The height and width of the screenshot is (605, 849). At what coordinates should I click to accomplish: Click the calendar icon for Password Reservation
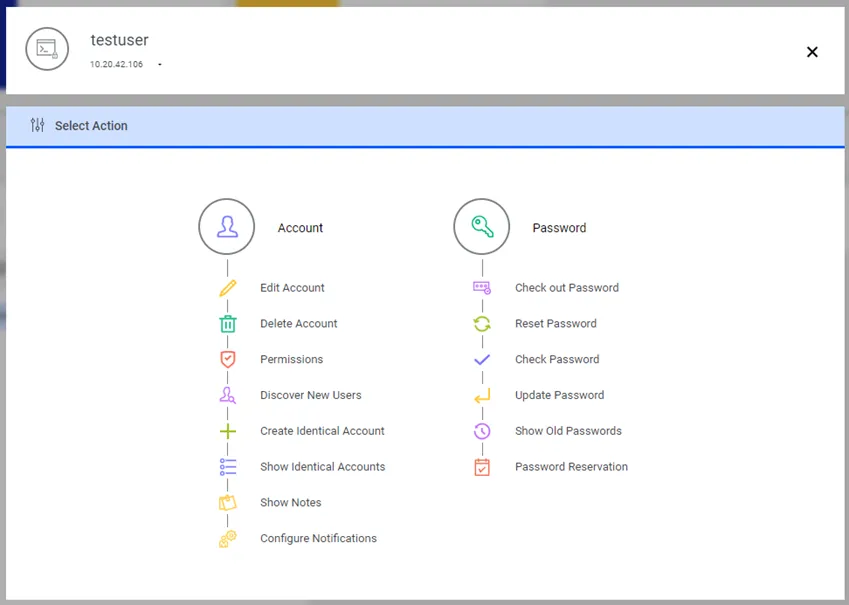point(482,466)
